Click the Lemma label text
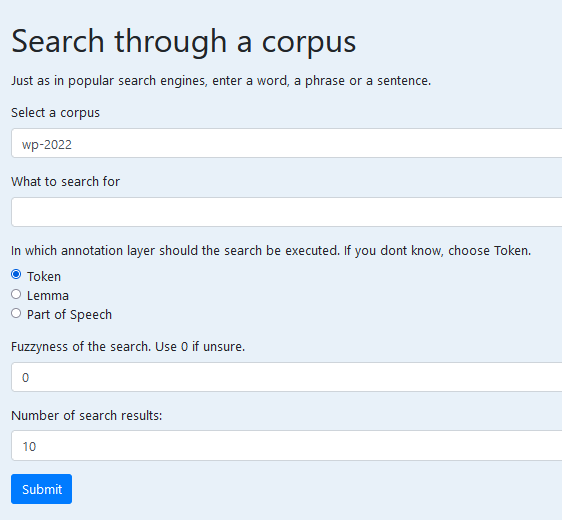This screenshot has width=562, height=520. coord(48,296)
